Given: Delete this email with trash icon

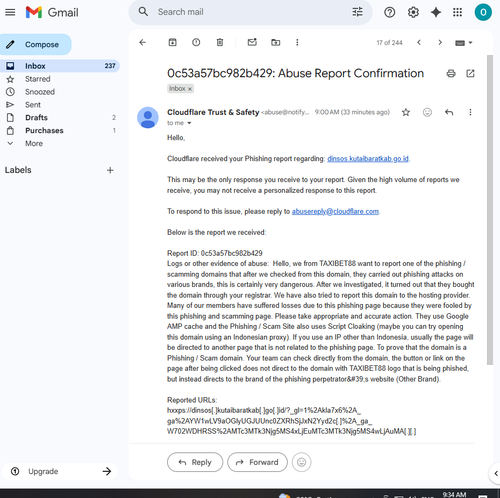Looking at the screenshot, I should (x=220, y=42).
